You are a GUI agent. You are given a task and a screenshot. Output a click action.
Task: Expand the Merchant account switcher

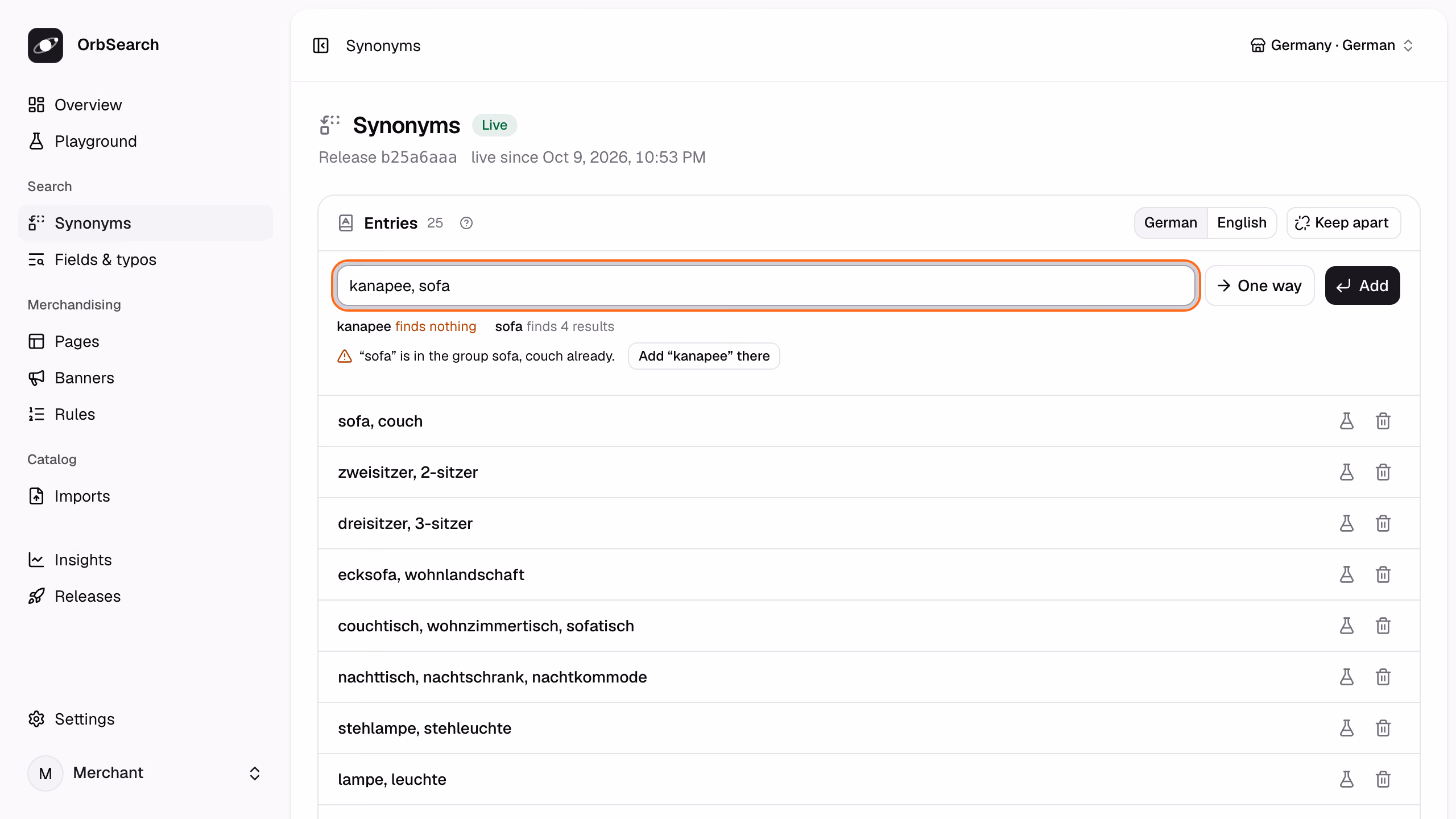coord(146,773)
